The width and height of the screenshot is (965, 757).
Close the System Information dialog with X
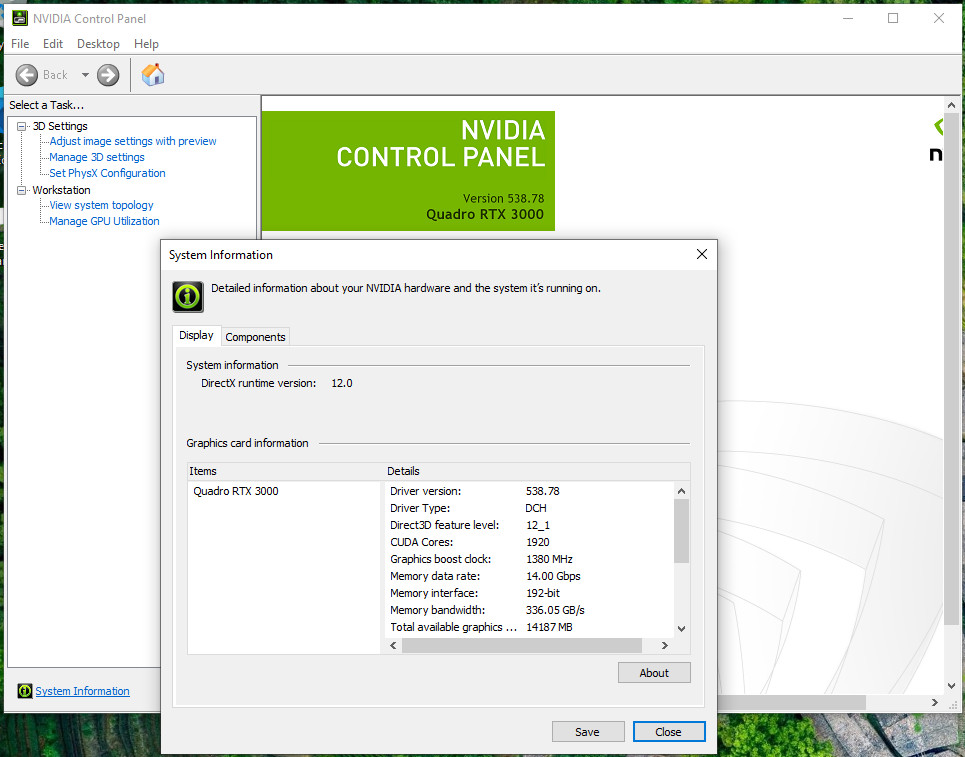(702, 254)
